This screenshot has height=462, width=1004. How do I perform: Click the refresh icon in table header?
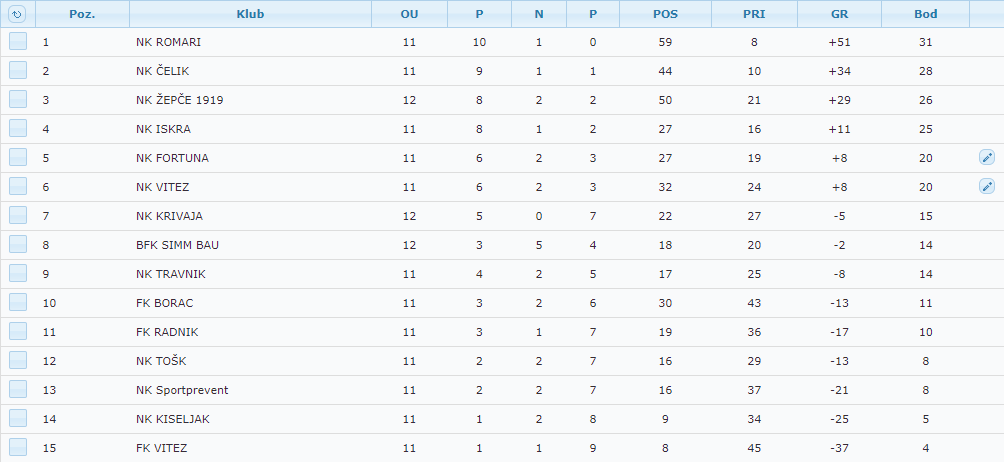point(17,14)
